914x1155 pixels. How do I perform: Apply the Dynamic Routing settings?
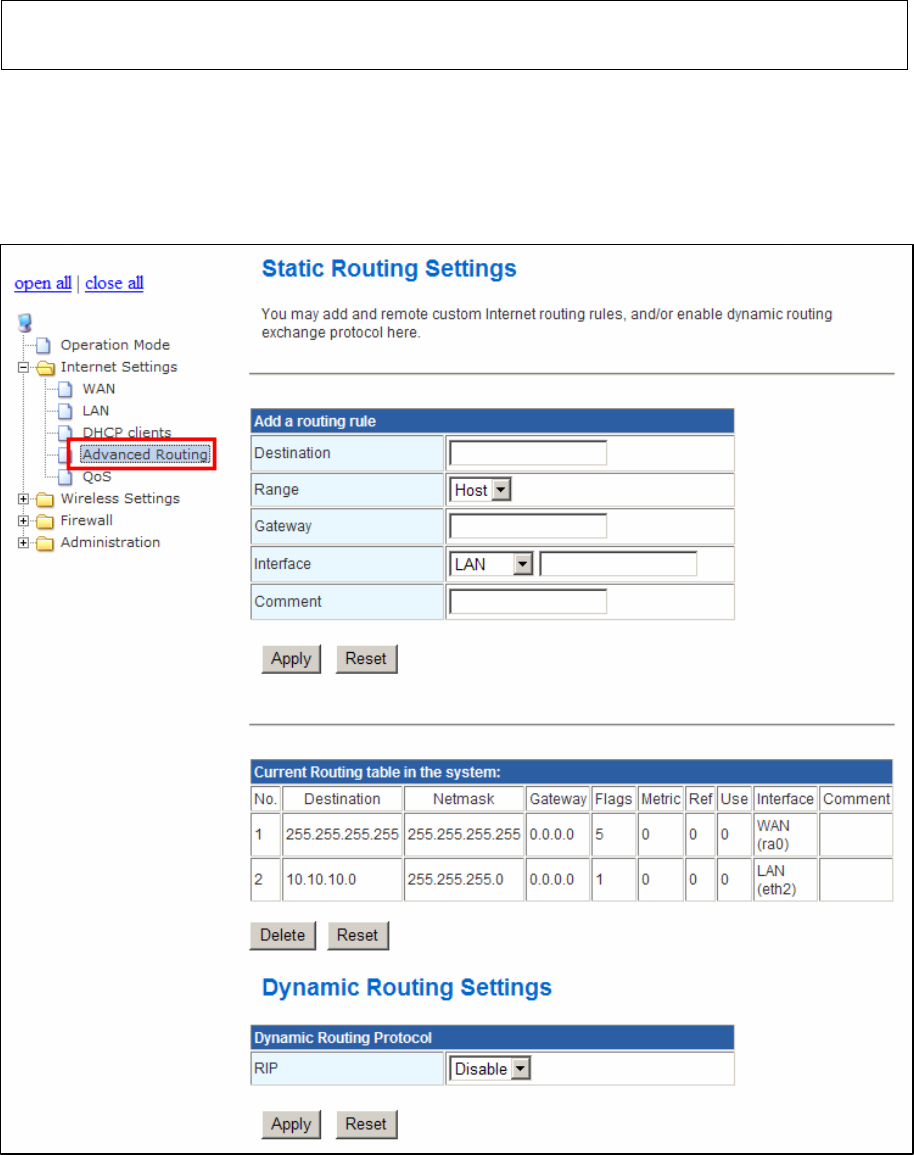(291, 1125)
